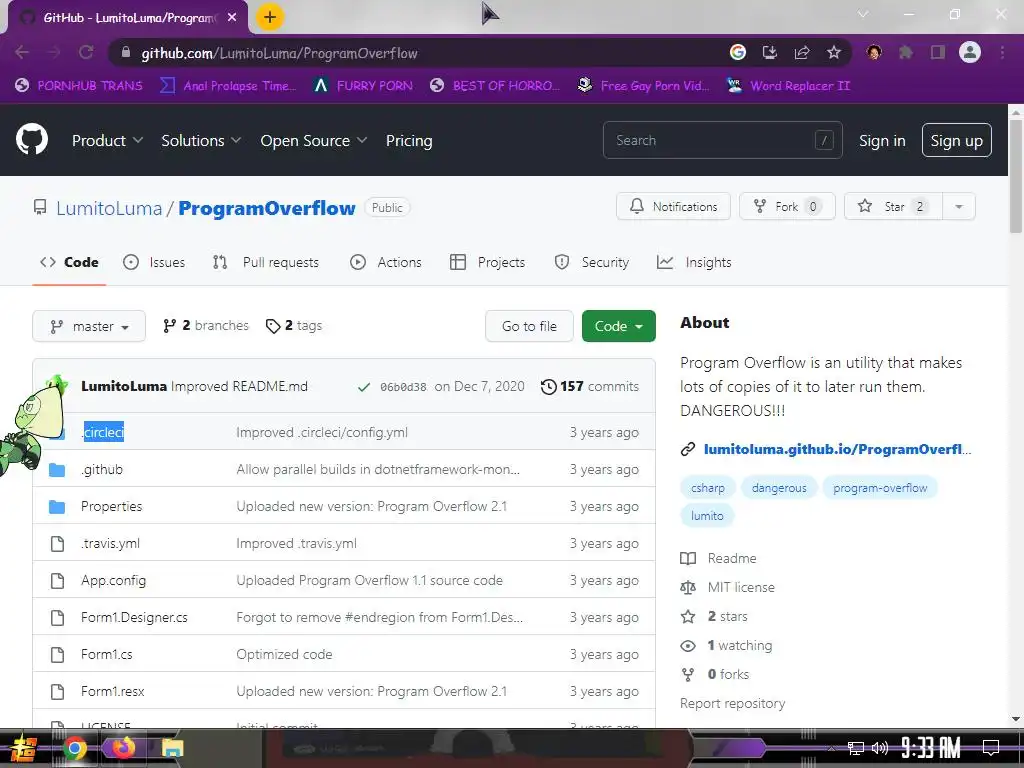The width and height of the screenshot is (1024, 768).
Task: Click the csharp topic tag
Action: tap(708, 488)
